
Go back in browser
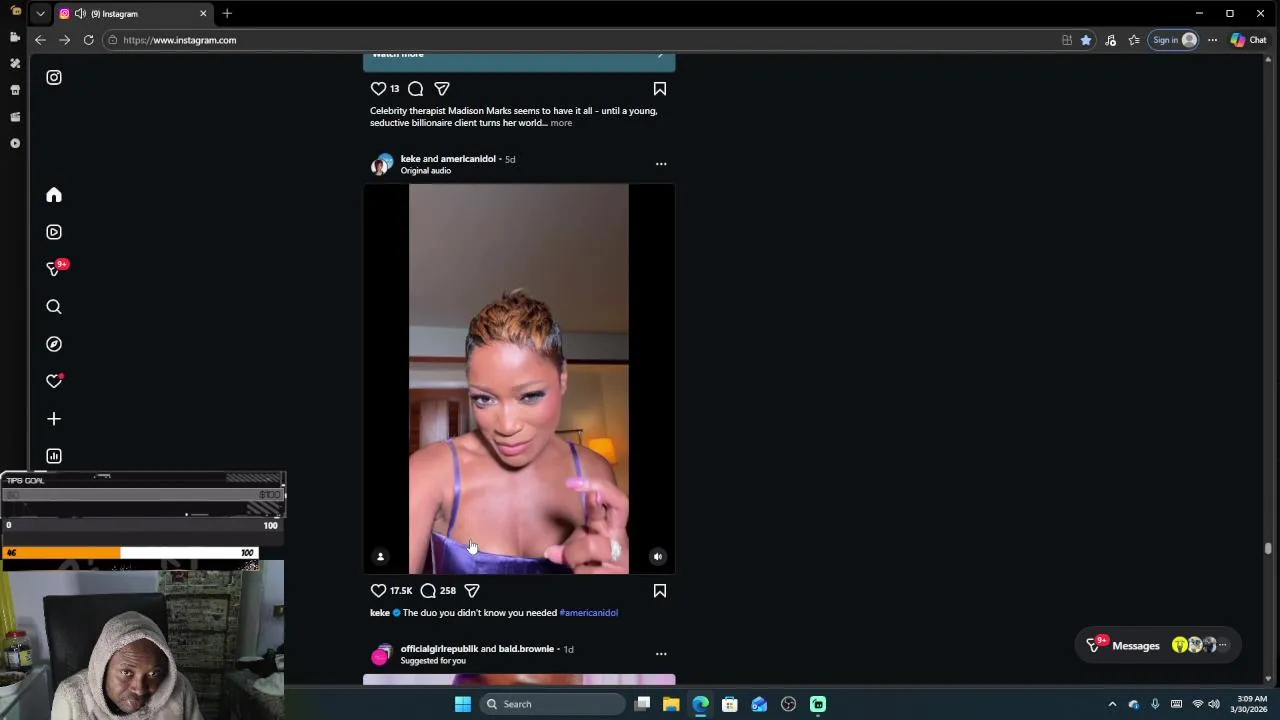pos(40,40)
